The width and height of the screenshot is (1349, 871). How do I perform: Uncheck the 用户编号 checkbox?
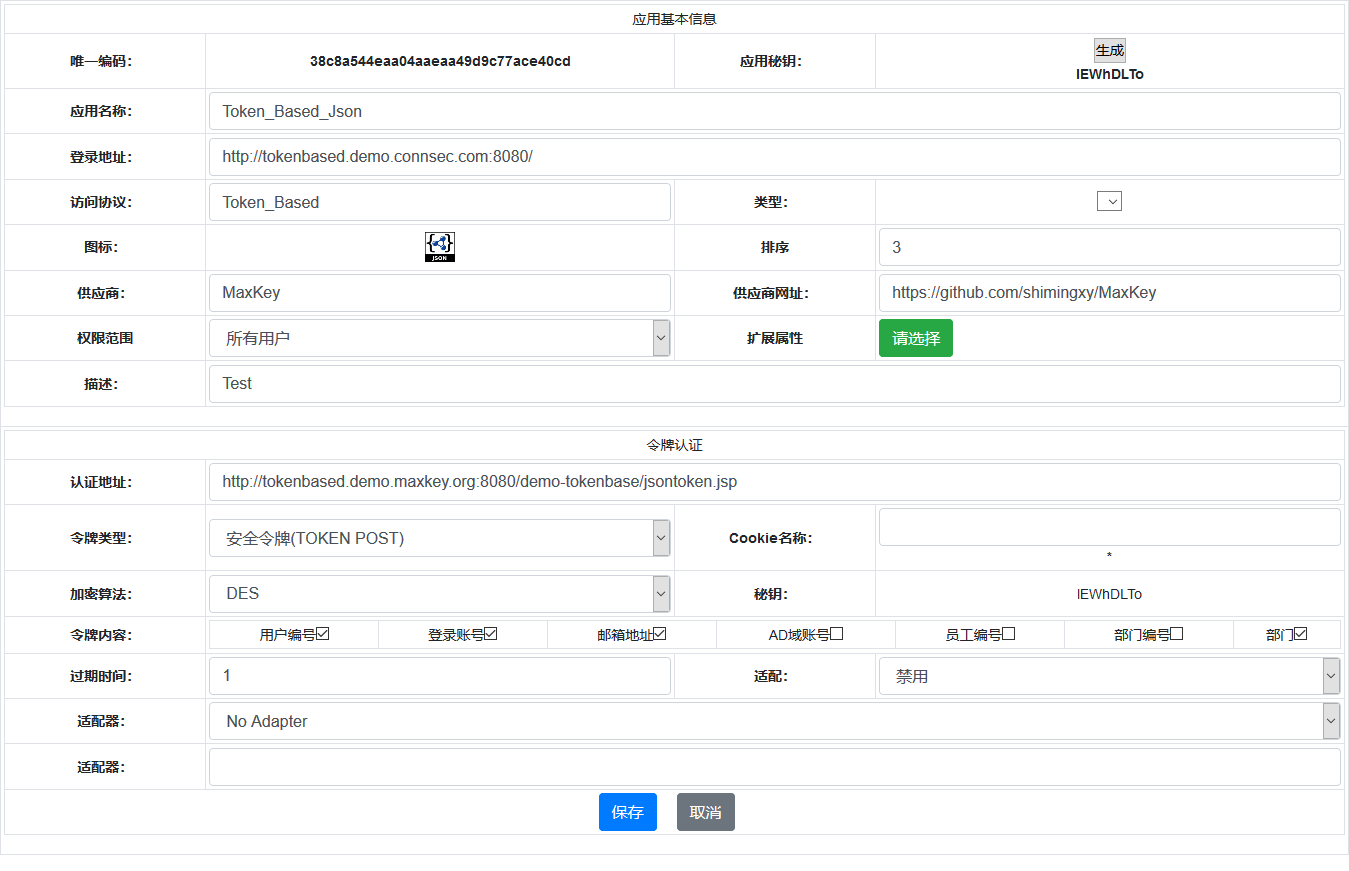point(323,634)
